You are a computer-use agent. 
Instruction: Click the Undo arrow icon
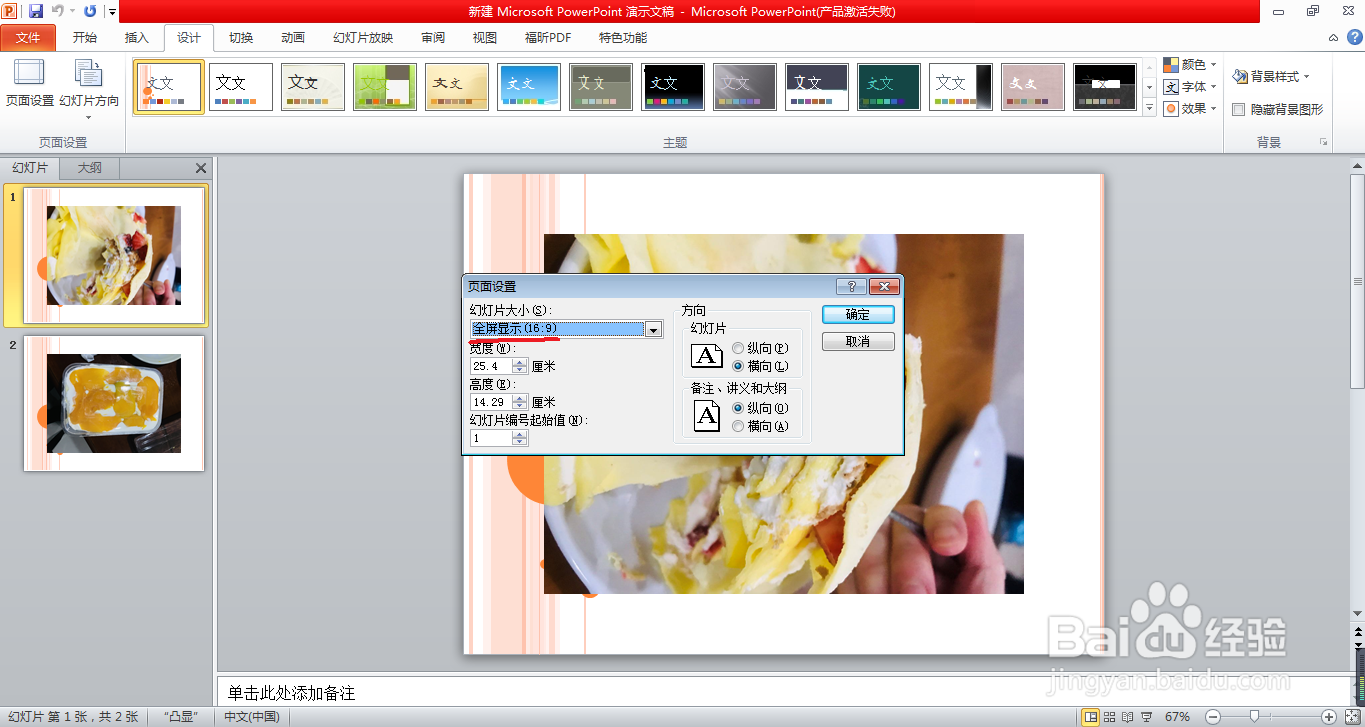click(x=58, y=11)
